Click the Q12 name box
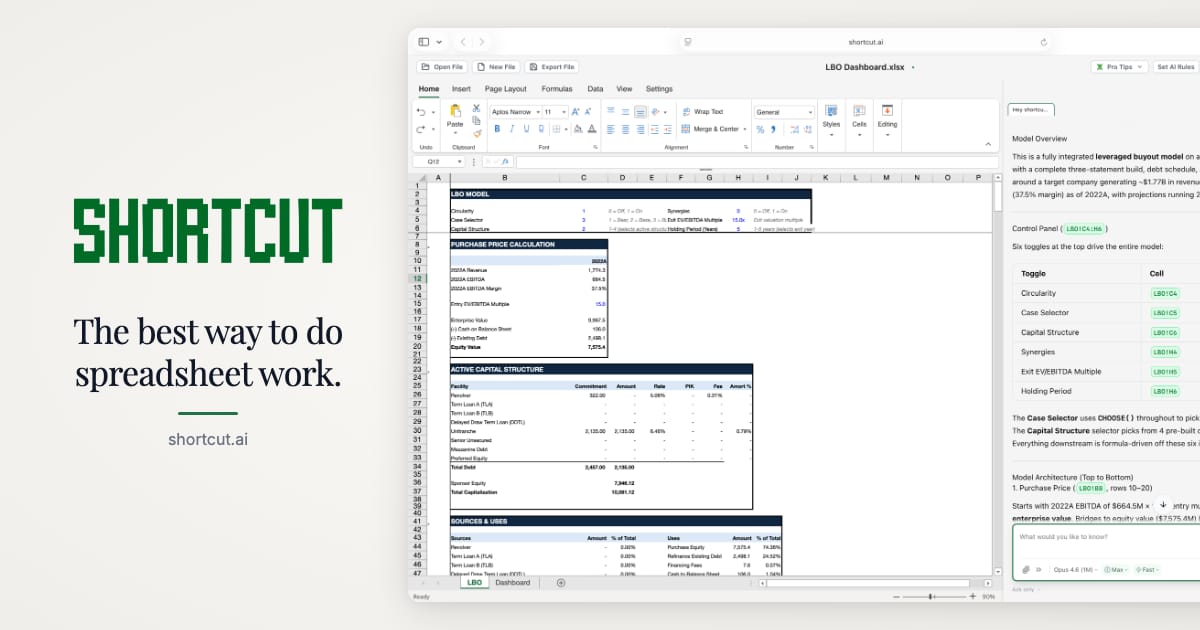1200x630 pixels. pyautogui.click(x=439, y=161)
